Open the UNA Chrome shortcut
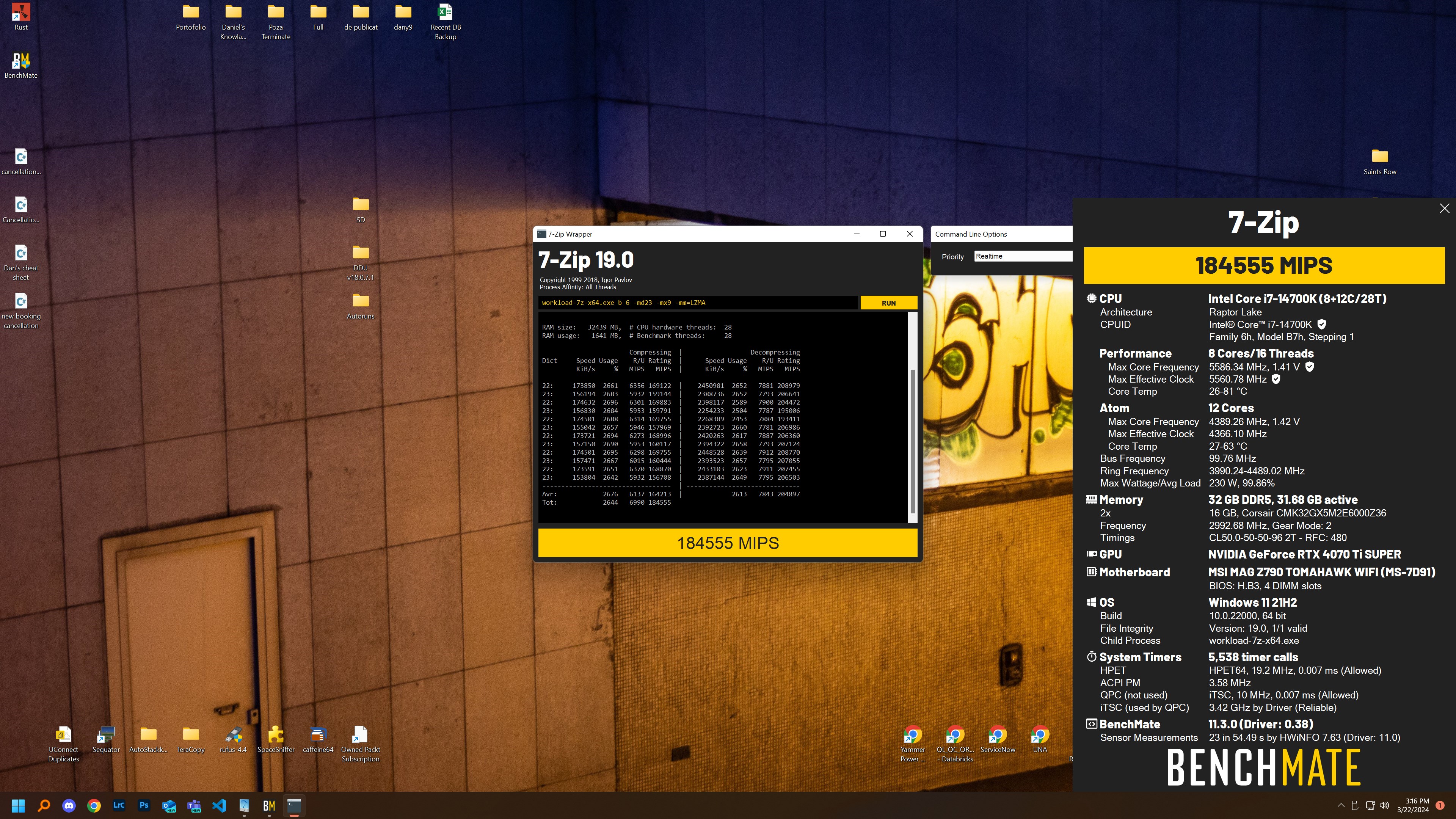 click(x=1040, y=739)
